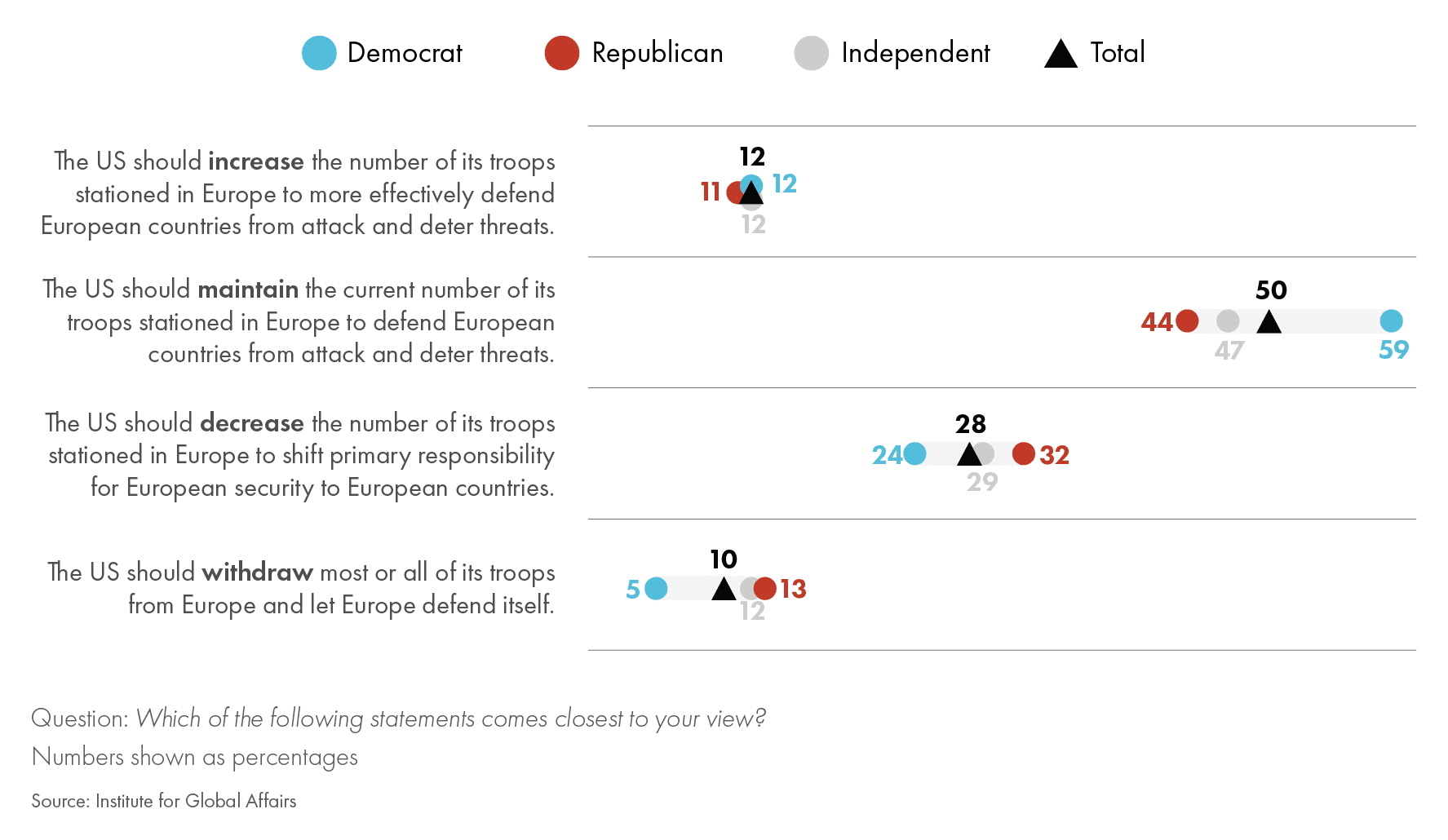Click the bold word "withdraw" in last statement
This screenshot has height=840, width=1448.
pos(257,573)
